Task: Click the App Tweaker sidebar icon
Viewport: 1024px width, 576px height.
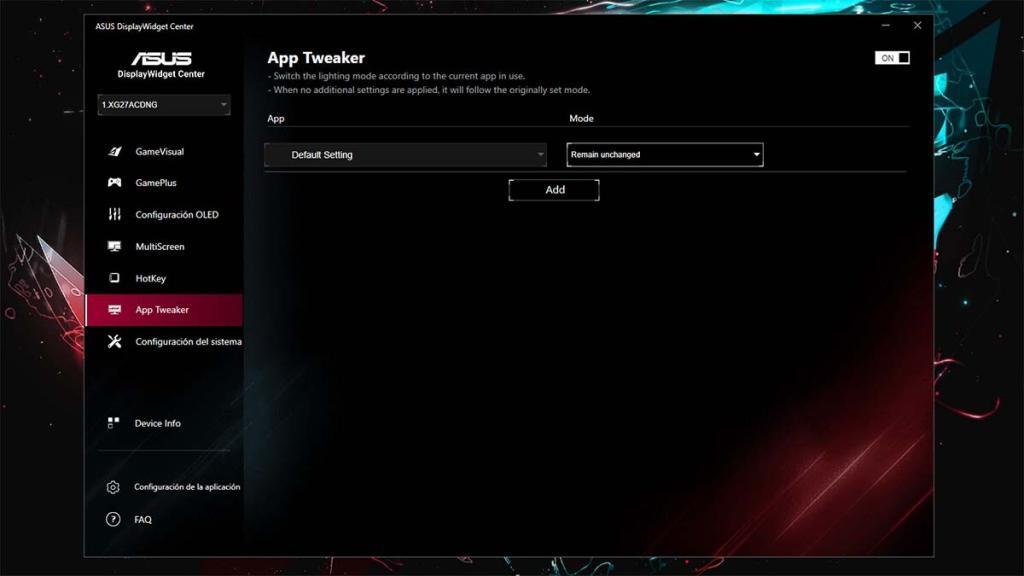Action: click(114, 310)
